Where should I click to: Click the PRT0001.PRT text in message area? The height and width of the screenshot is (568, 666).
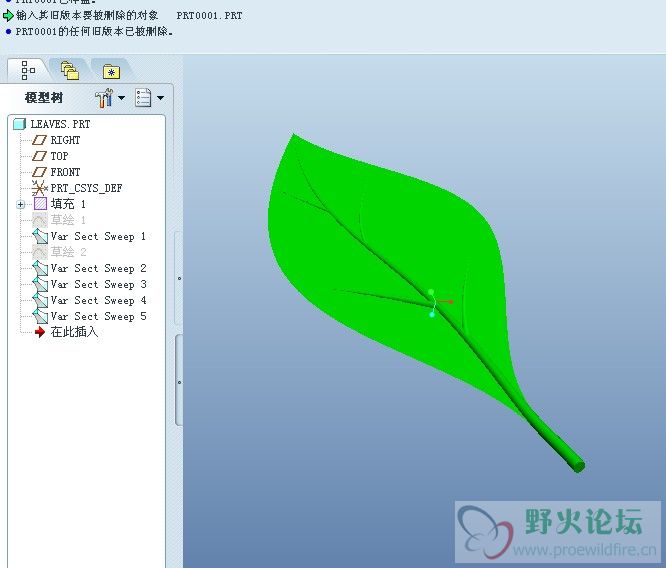pyautogui.click(x=209, y=16)
